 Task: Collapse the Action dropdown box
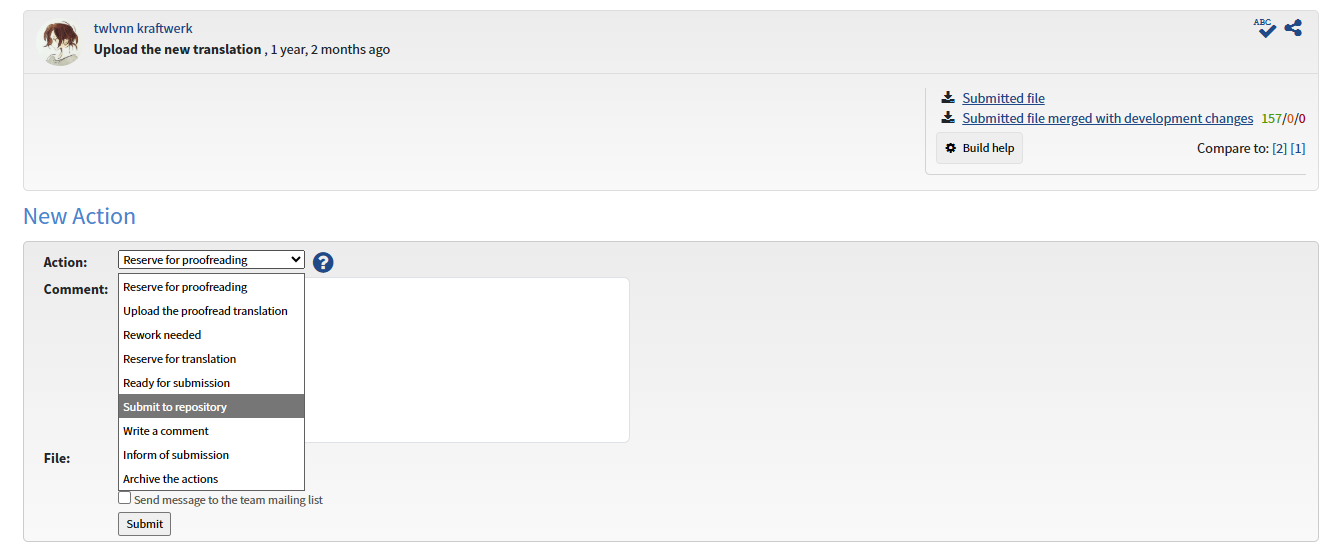211,260
